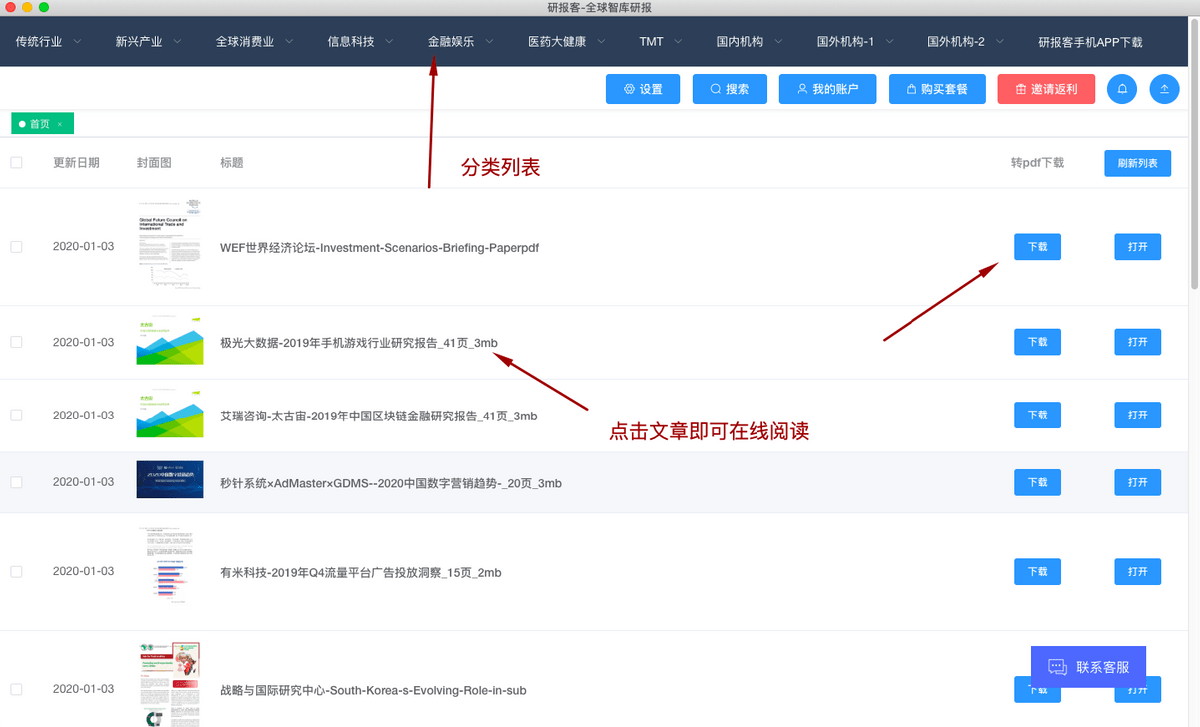1200x727 pixels.
Task: Click the 秒针系统 dark blue cover thumbnail
Action: click(170, 480)
